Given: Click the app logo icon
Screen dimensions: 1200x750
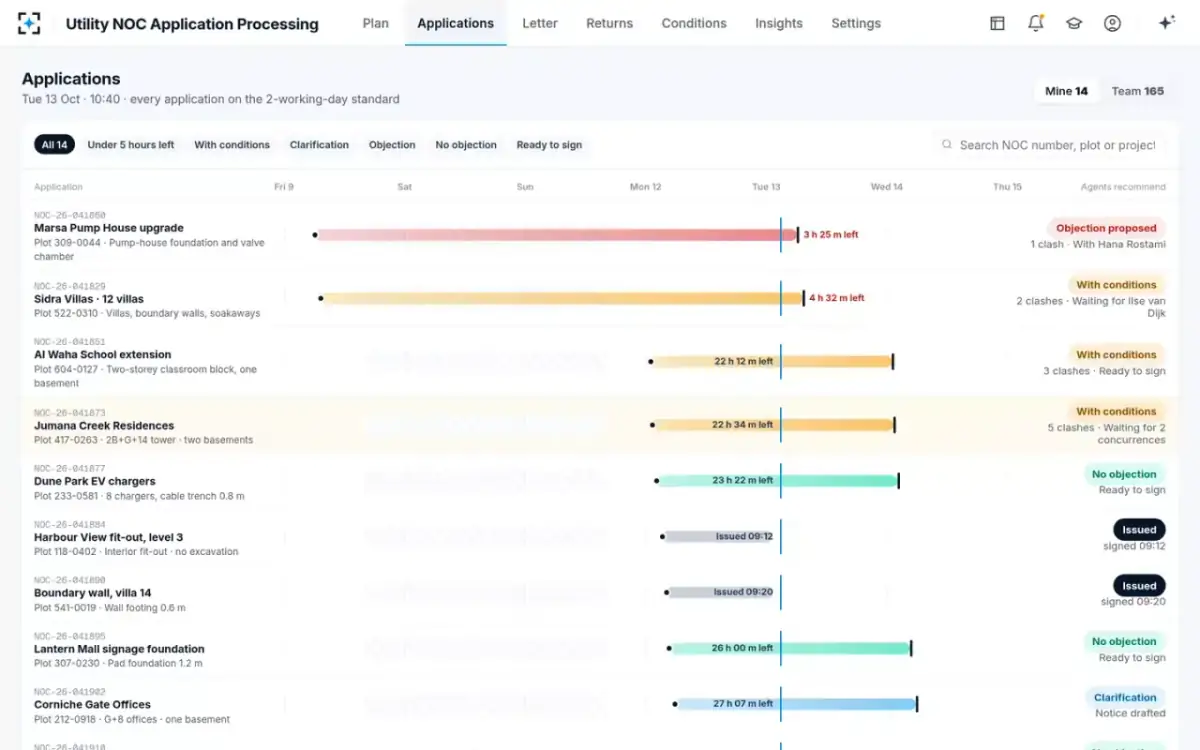Looking at the screenshot, I should click(29, 23).
